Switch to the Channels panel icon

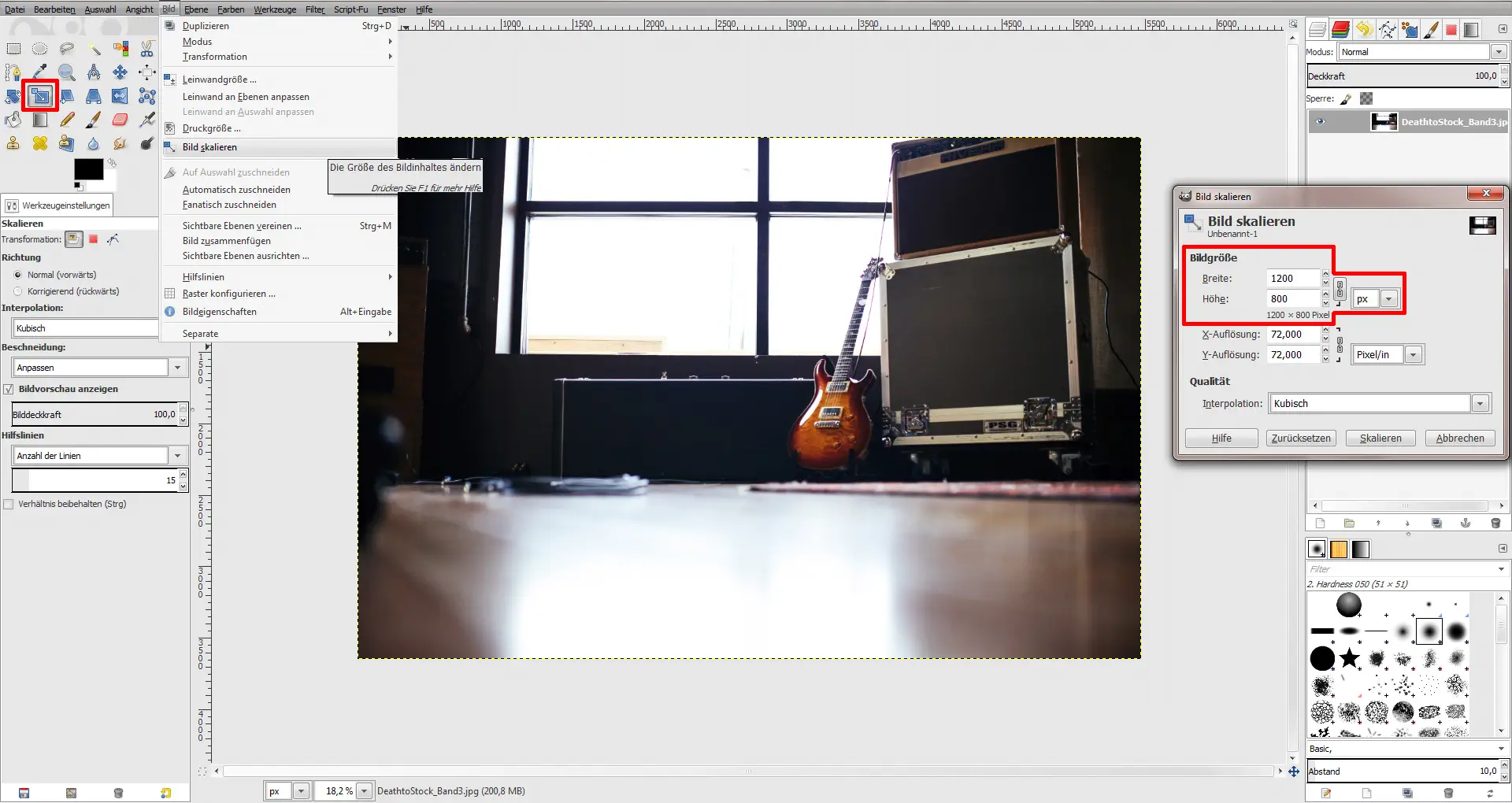coord(1340,29)
